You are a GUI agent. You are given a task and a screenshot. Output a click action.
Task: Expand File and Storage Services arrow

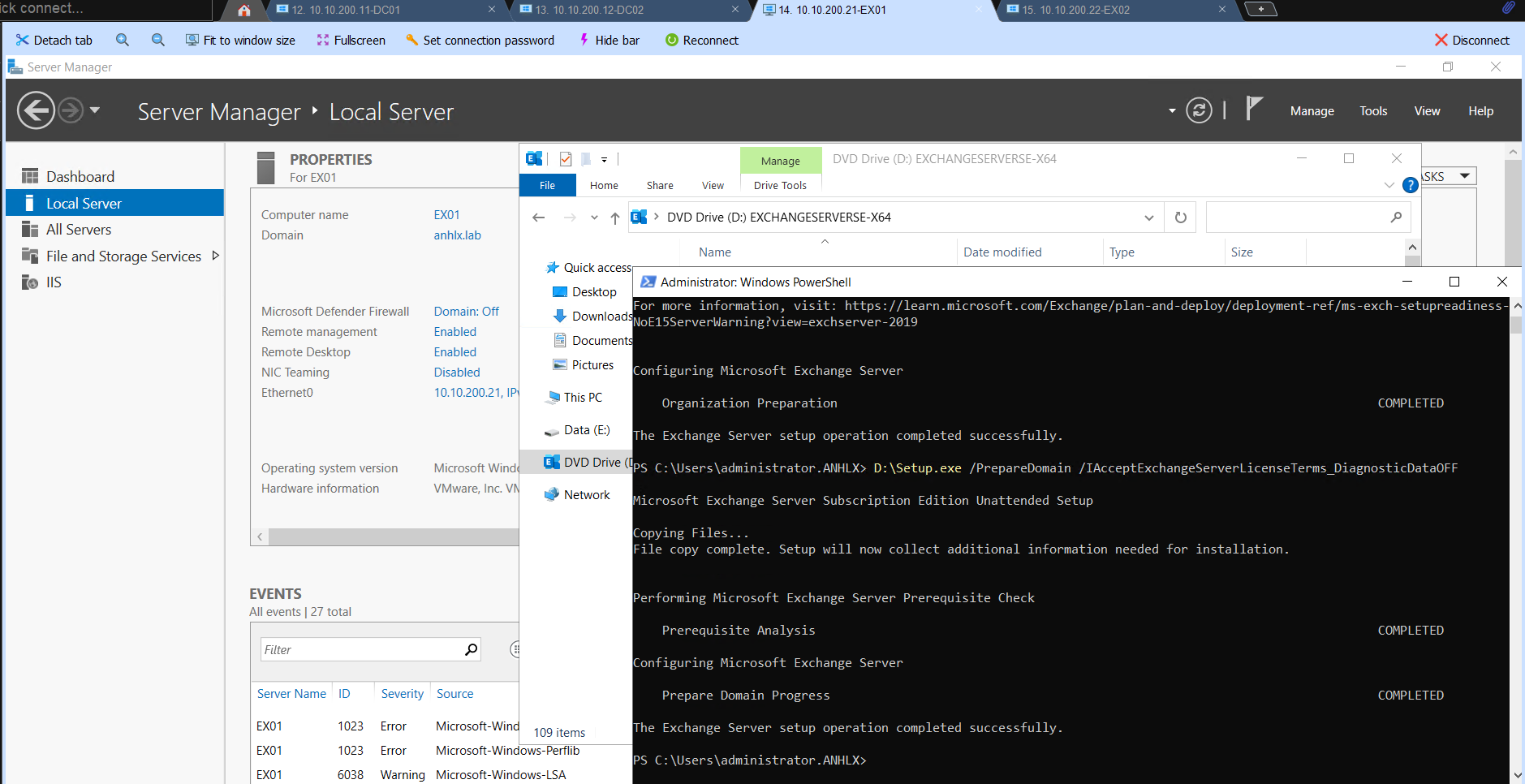(215, 256)
